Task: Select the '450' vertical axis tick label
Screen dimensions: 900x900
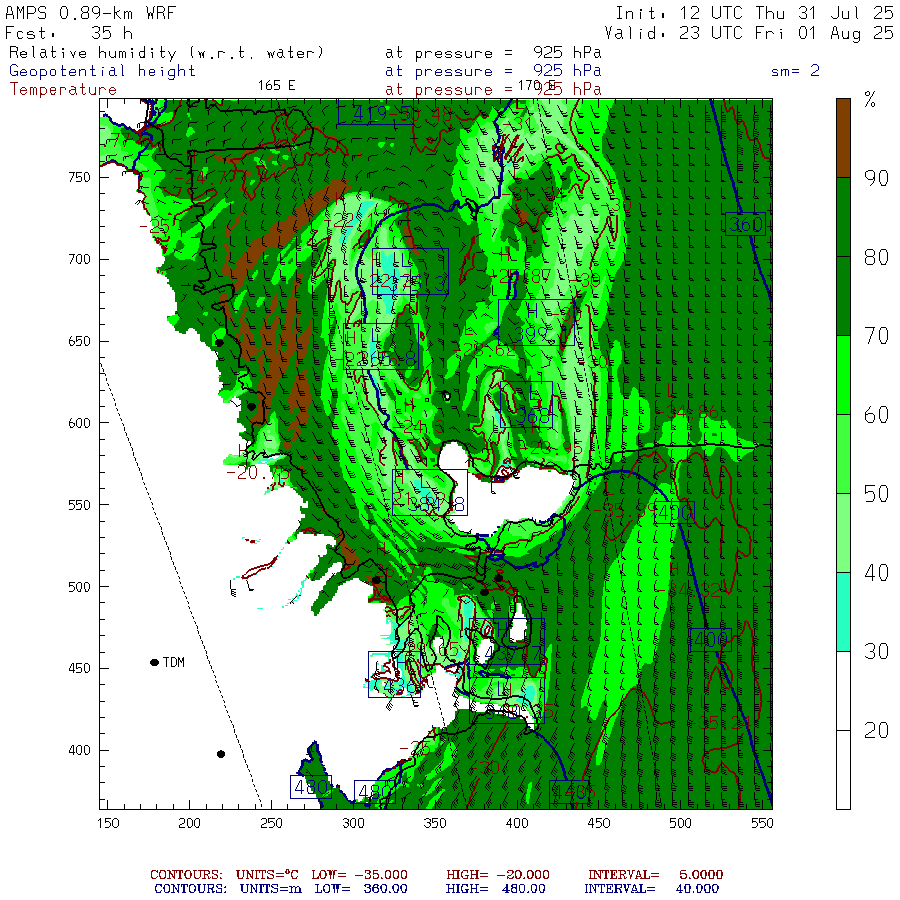Action: (80, 669)
